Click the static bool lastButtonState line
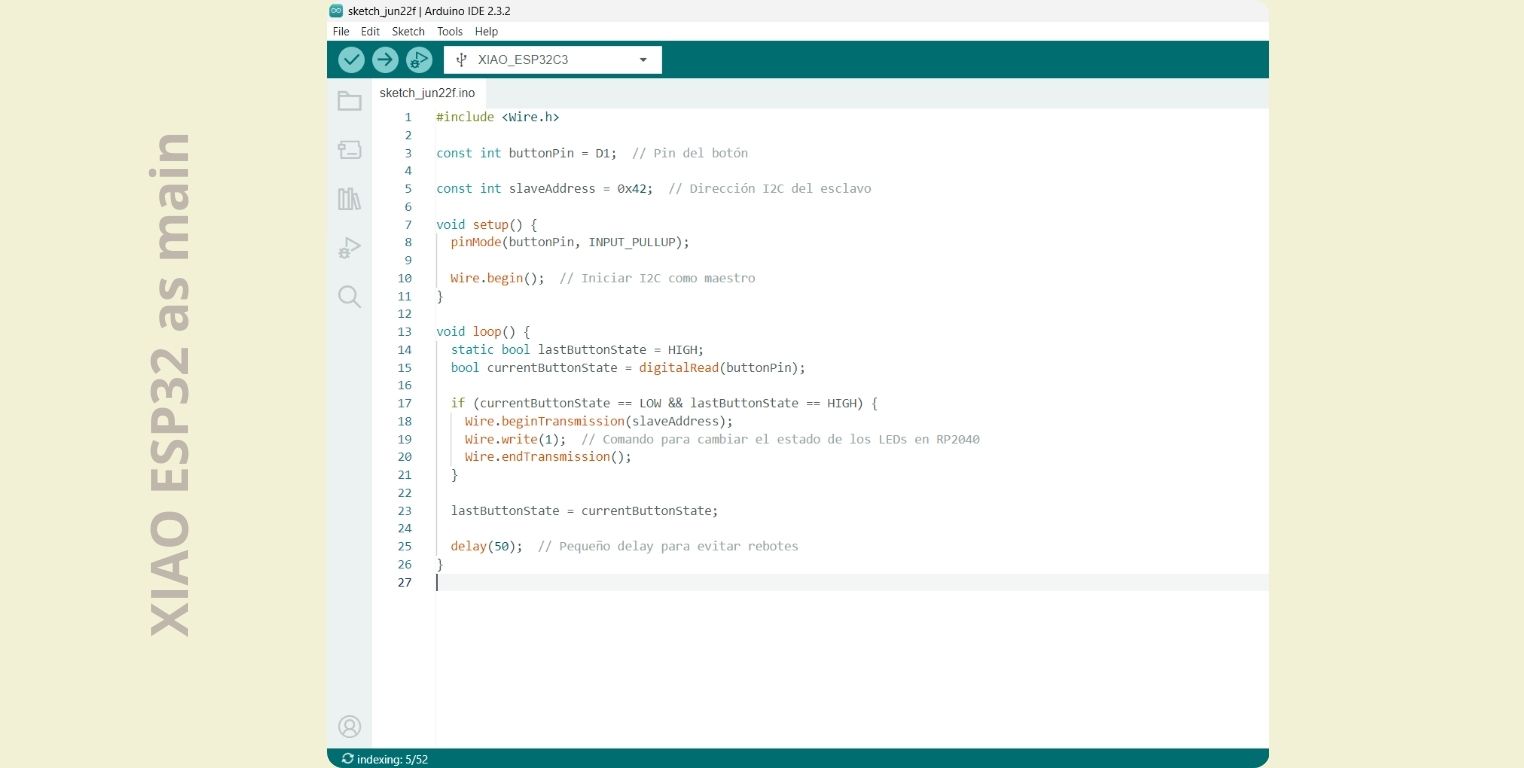 tap(577, 349)
